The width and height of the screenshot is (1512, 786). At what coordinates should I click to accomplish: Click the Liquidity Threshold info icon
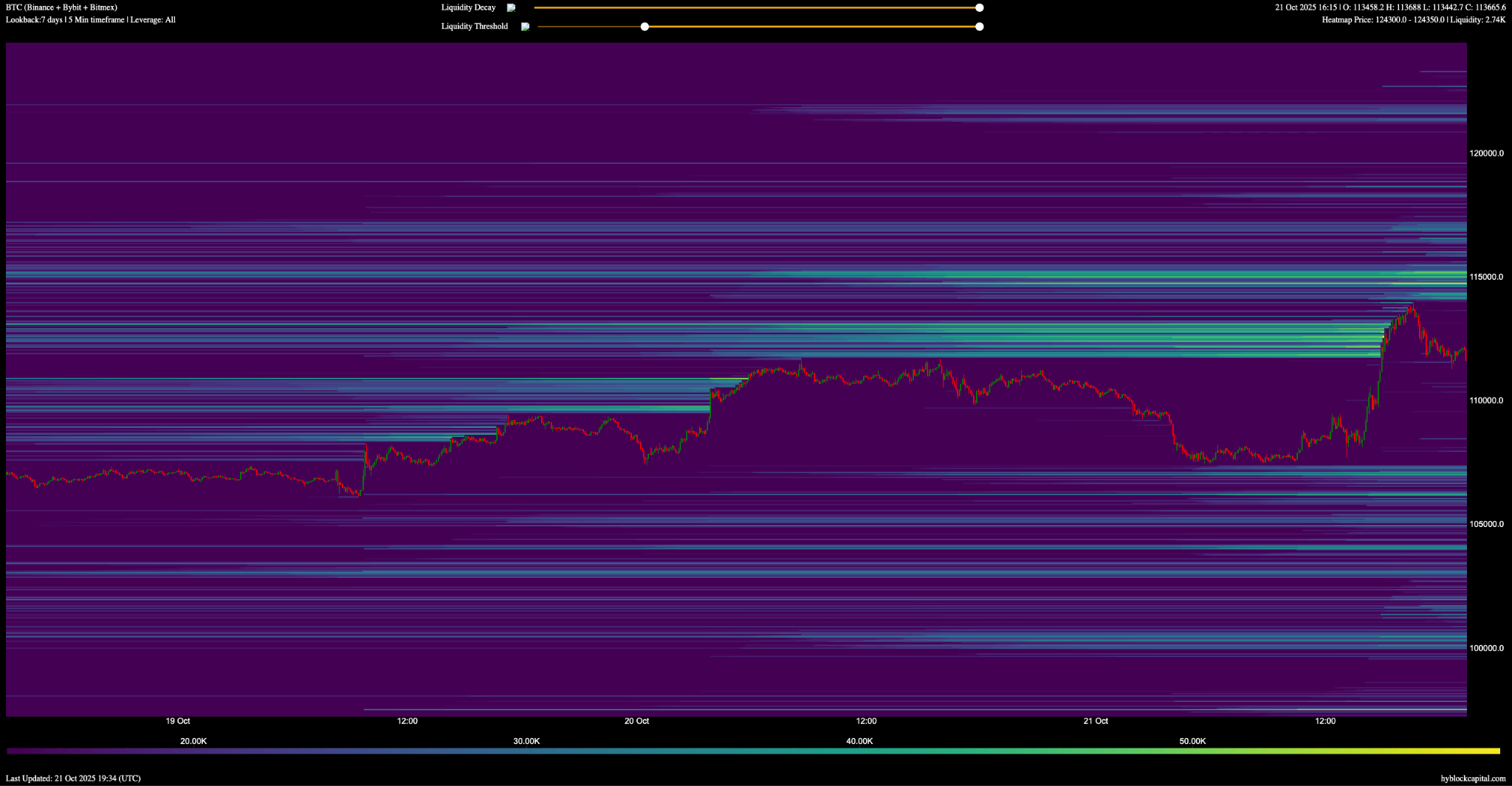click(x=525, y=27)
